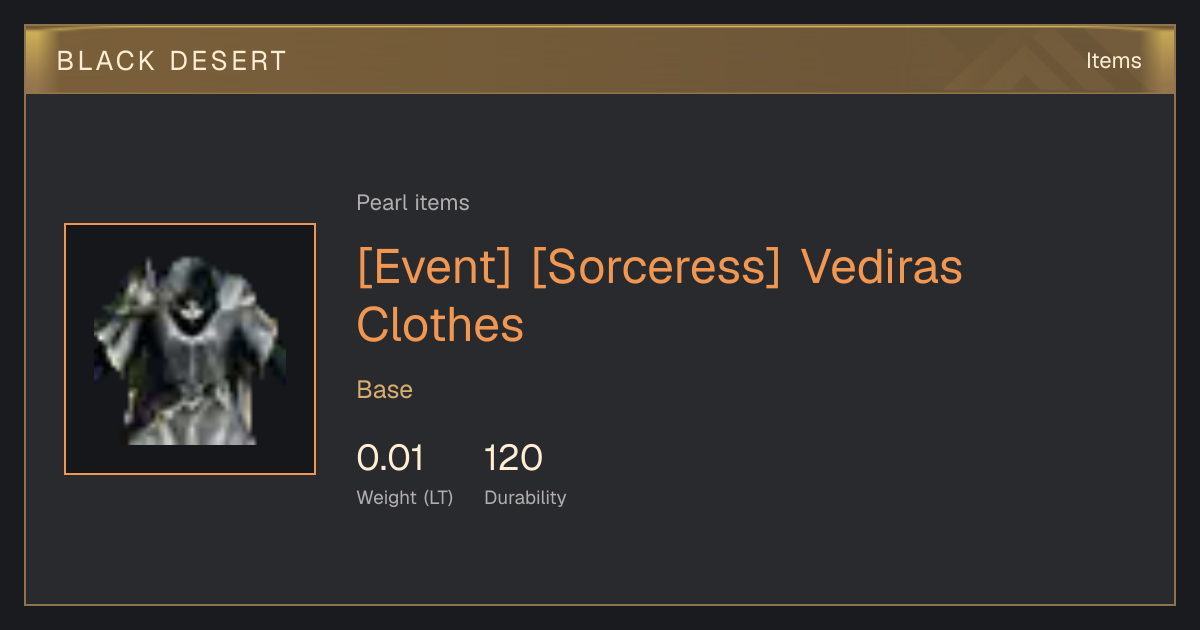Click the Durability label
Image resolution: width=1200 pixels, height=630 pixels.
tap(525, 498)
